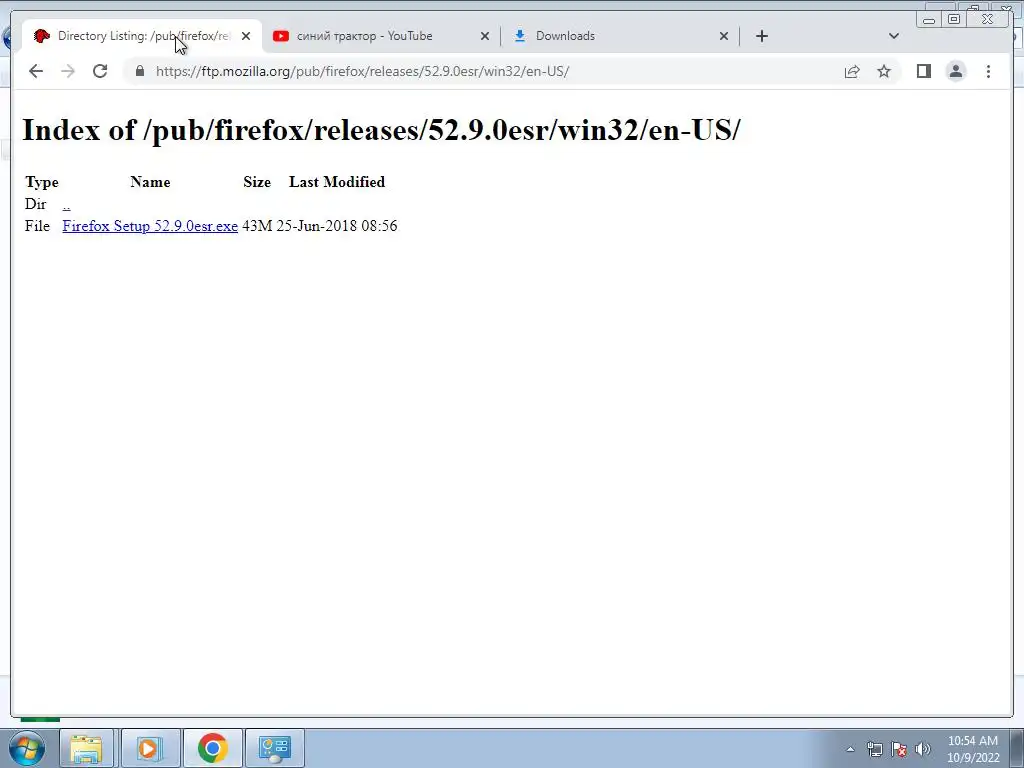This screenshot has width=1024, height=768.
Task: Share this page icon in address bar
Action: (x=852, y=71)
